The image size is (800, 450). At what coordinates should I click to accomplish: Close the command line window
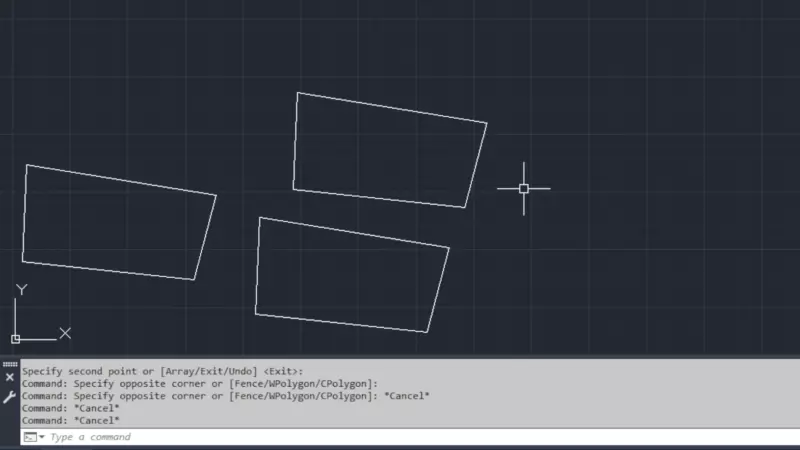pos(10,378)
